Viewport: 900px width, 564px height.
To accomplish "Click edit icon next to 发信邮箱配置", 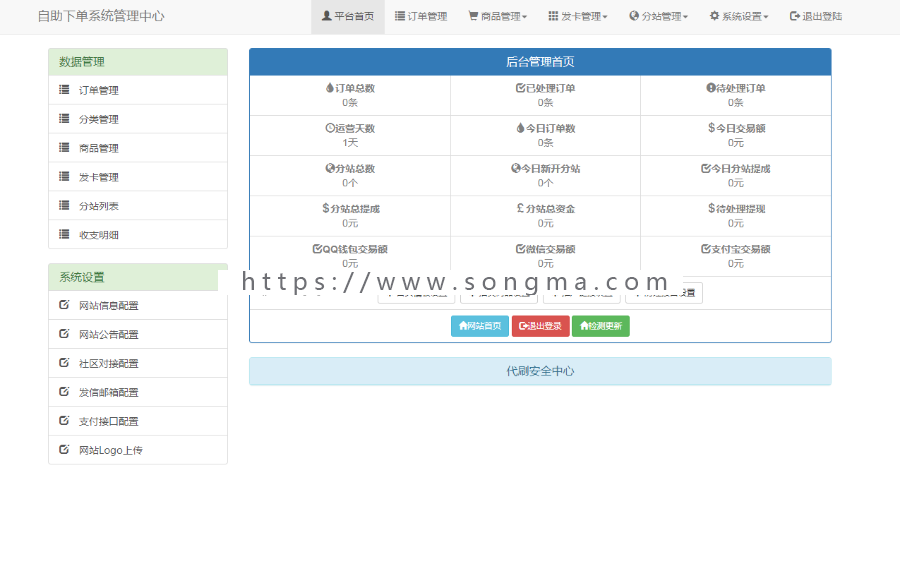I will [64, 391].
